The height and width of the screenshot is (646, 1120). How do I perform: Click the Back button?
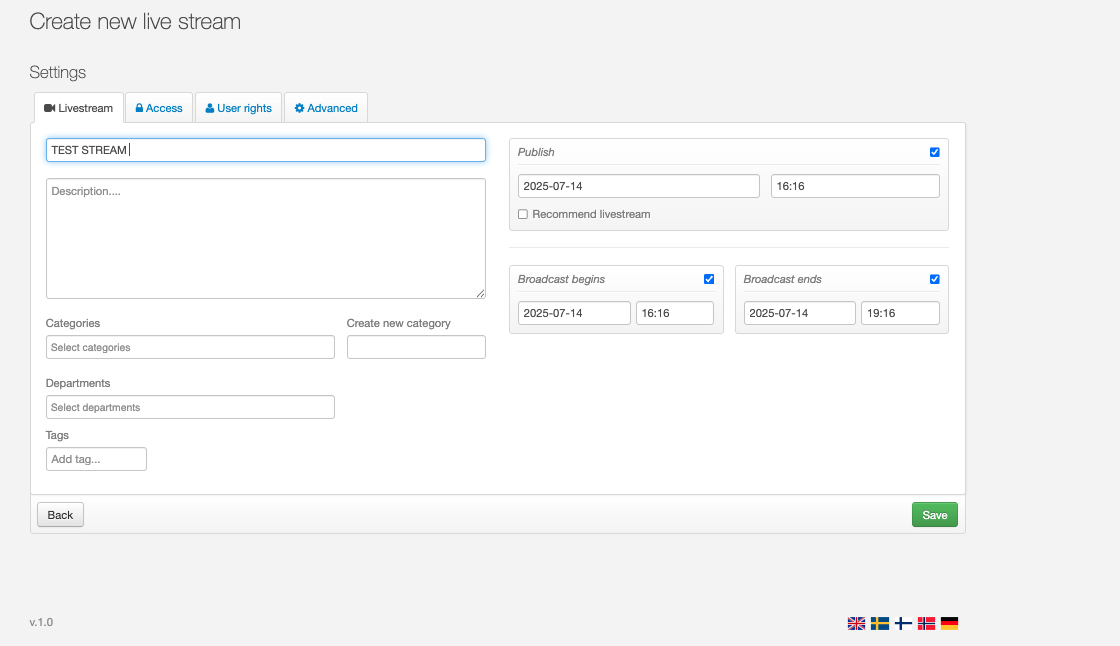point(60,515)
